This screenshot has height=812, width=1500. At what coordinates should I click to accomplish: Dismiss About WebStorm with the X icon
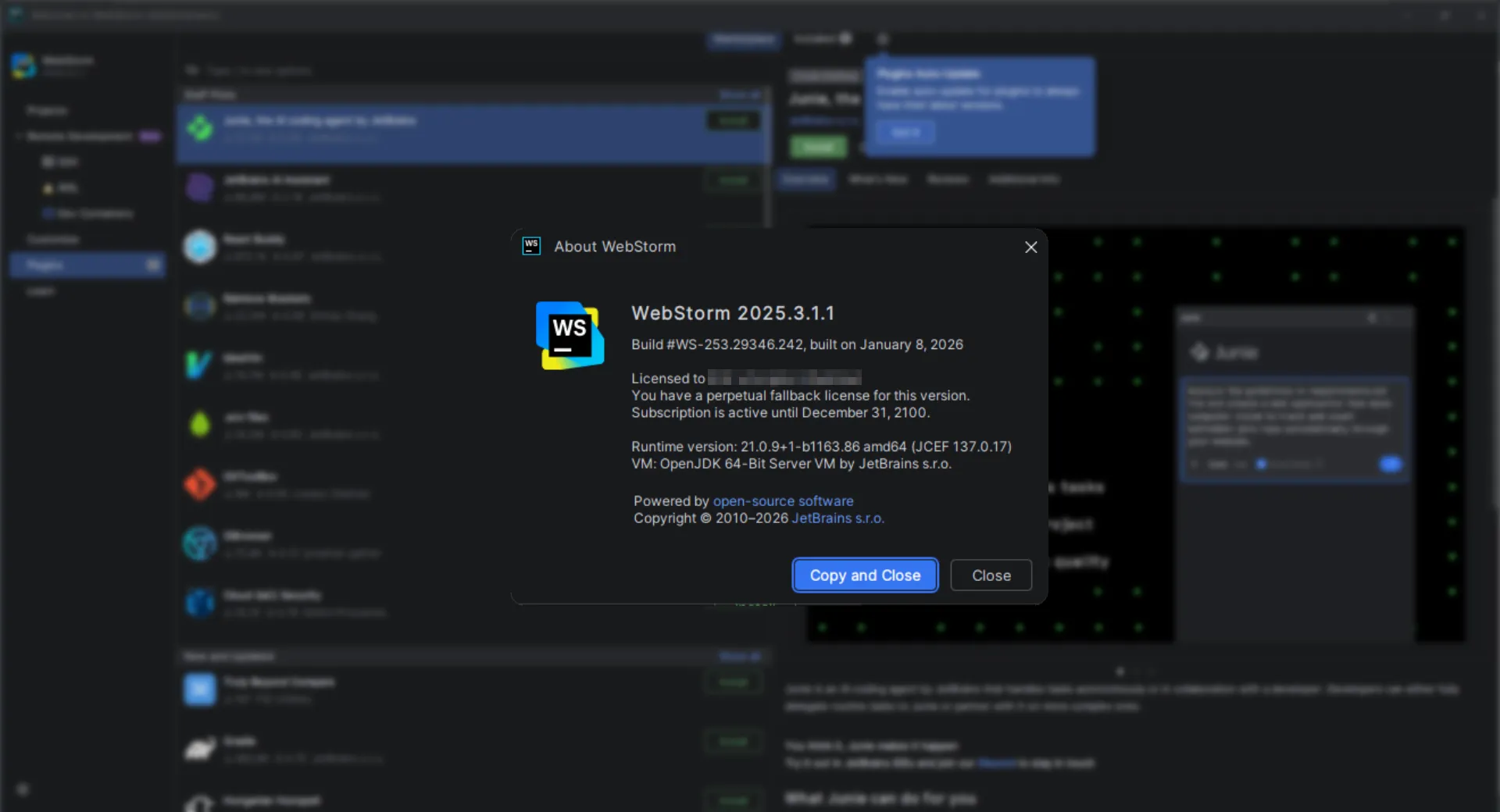pos(1031,247)
